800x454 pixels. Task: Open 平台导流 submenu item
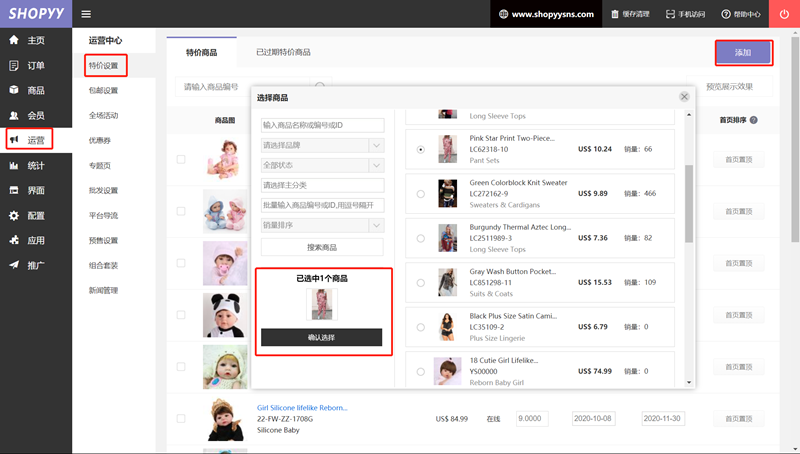point(104,215)
